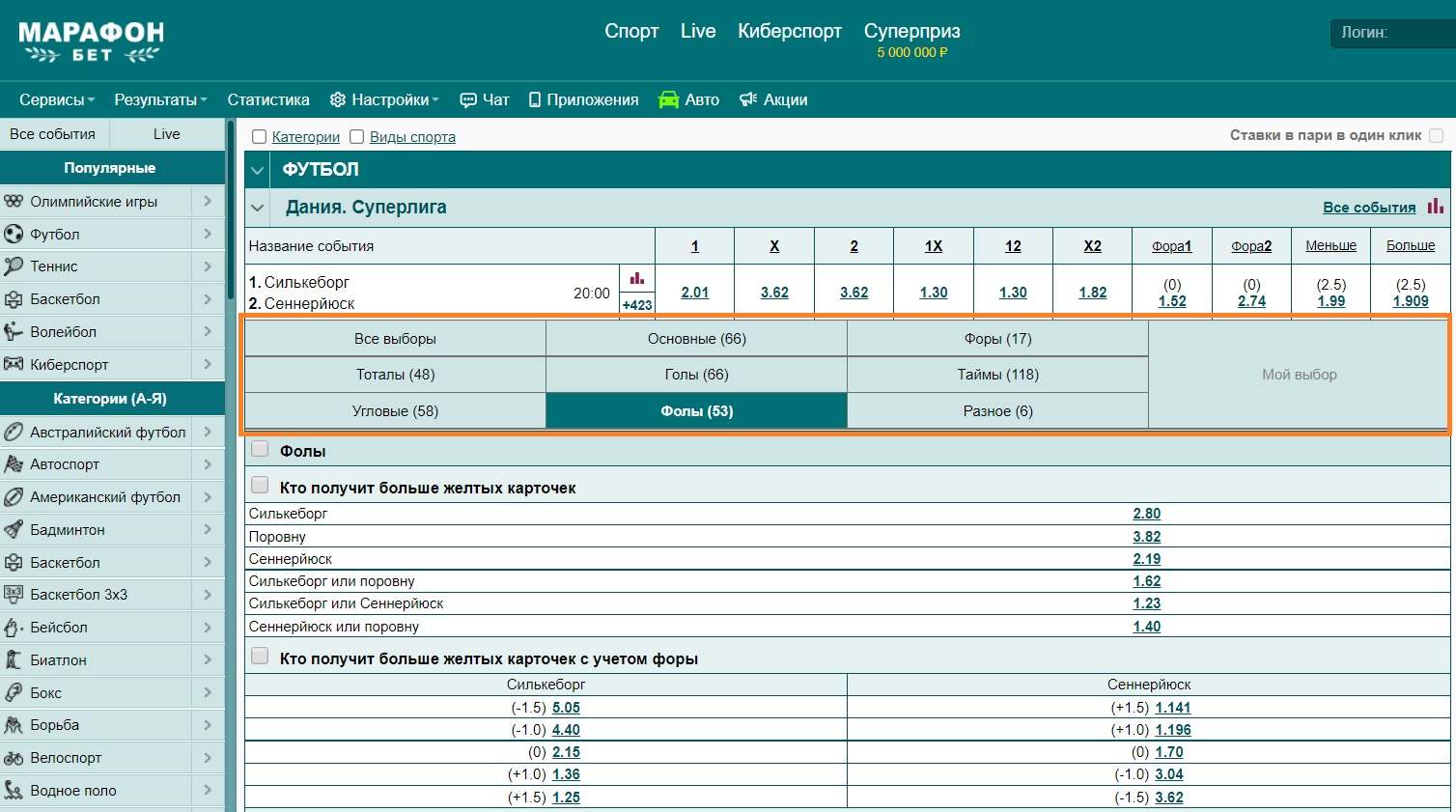1456x812 pixels.
Task: Click the Статистика menu link
Action: [268, 99]
